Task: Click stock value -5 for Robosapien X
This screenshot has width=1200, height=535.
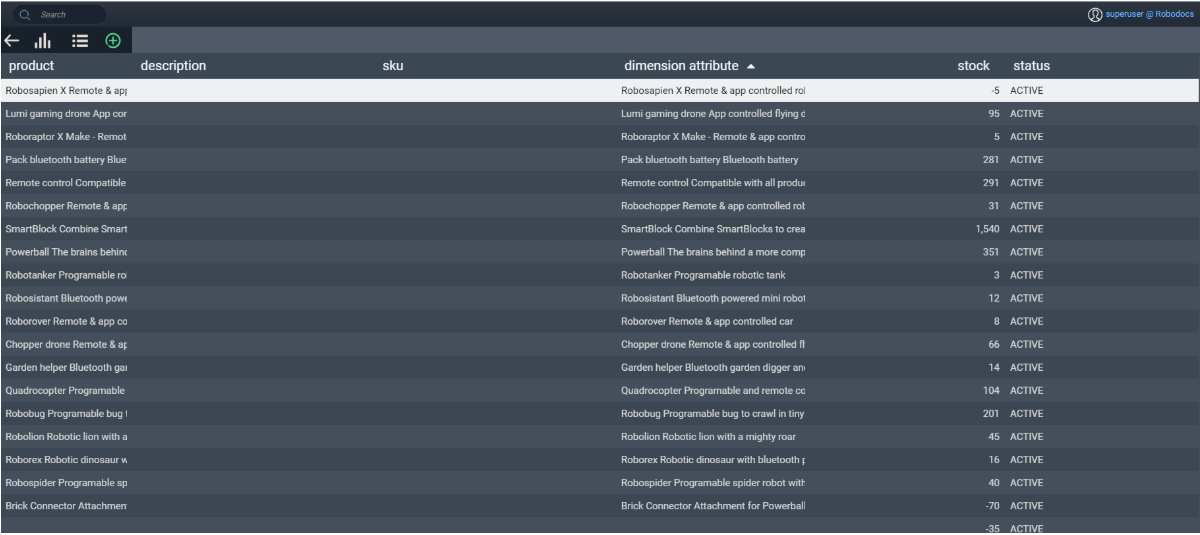Action: [994, 90]
